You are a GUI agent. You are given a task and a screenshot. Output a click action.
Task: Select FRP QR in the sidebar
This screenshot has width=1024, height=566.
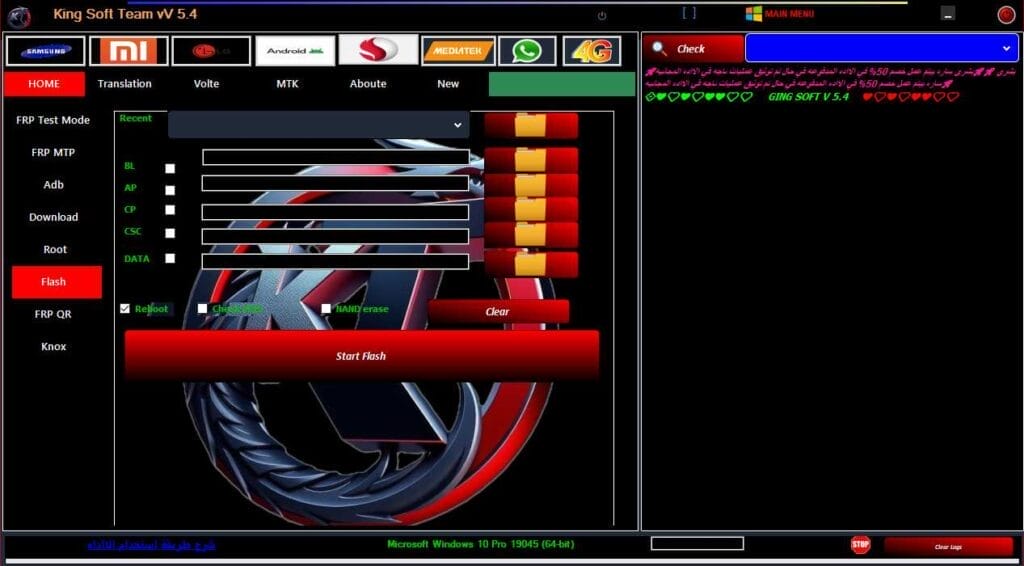53,314
